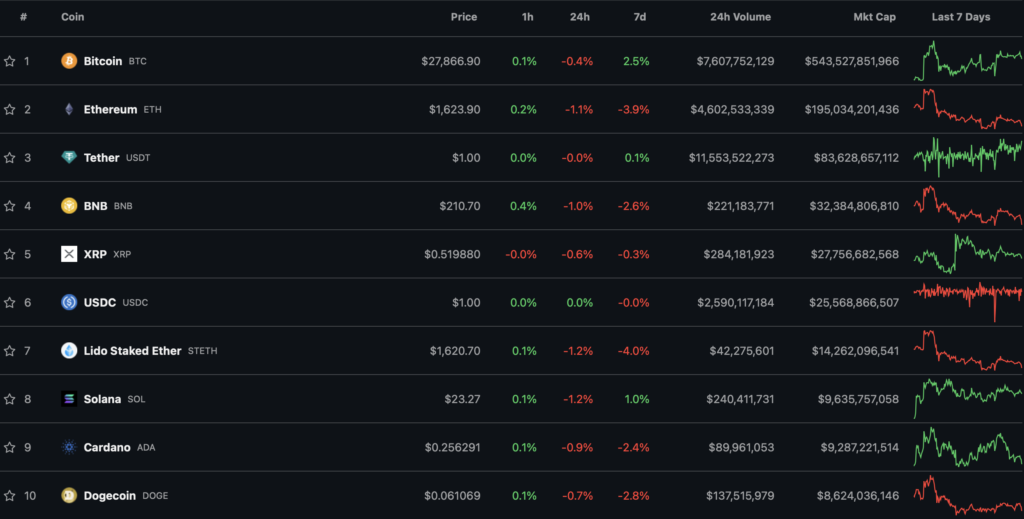Click the XRP logo icon
The image size is (1024, 519).
click(x=69, y=254)
